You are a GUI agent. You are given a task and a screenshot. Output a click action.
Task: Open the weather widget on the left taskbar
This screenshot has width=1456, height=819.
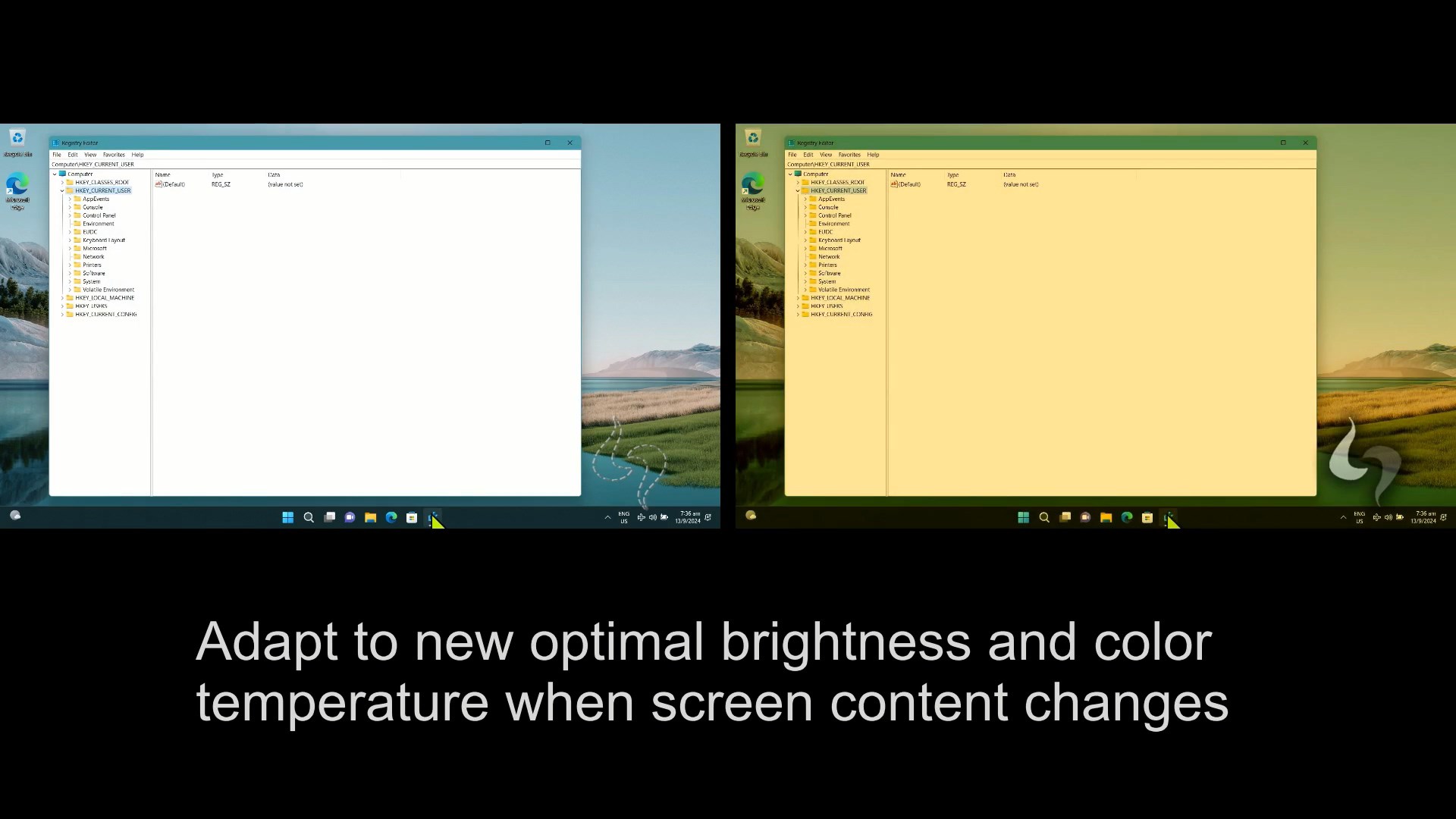coord(15,516)
